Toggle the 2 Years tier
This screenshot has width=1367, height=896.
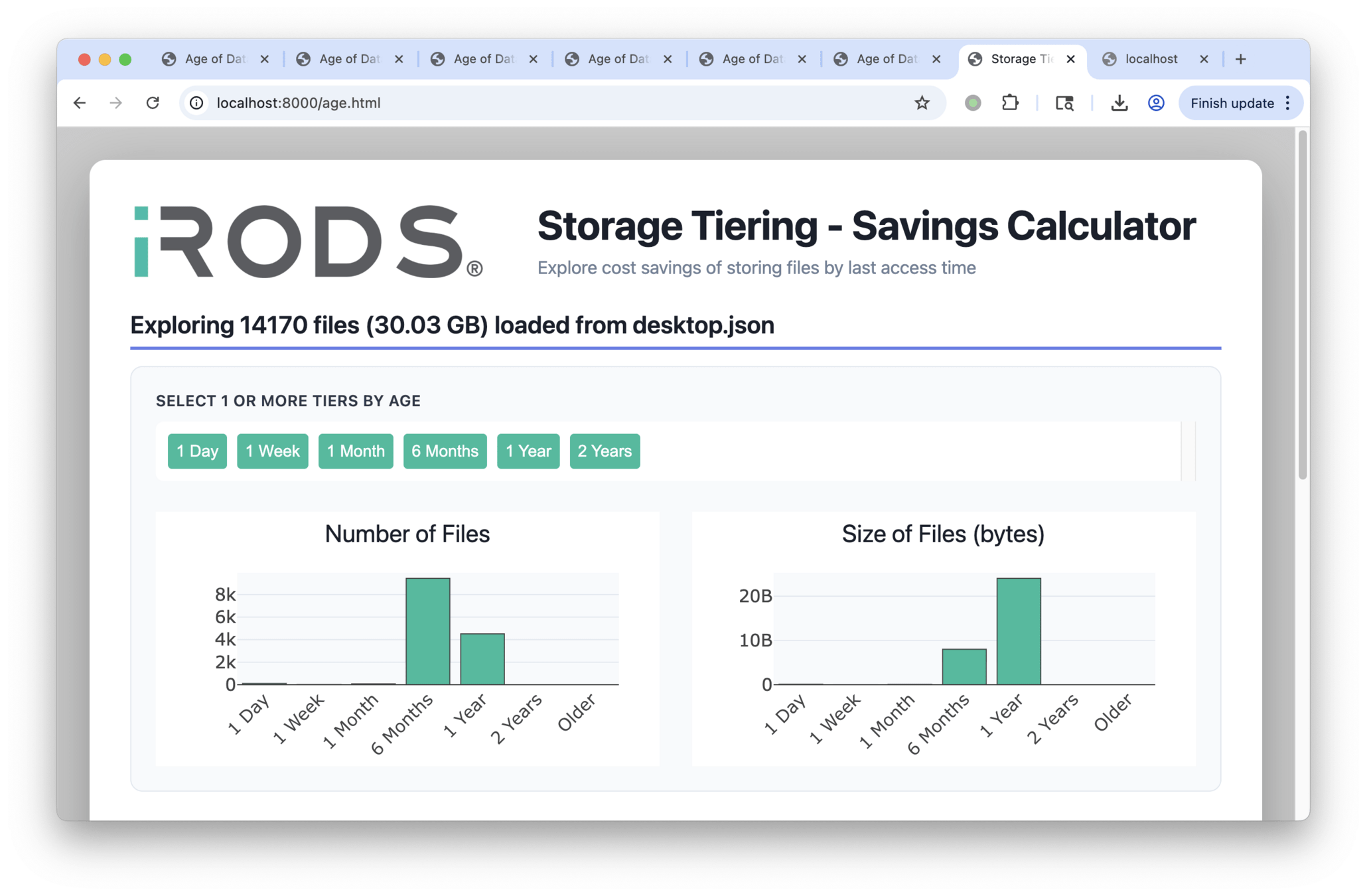(605, 451)
